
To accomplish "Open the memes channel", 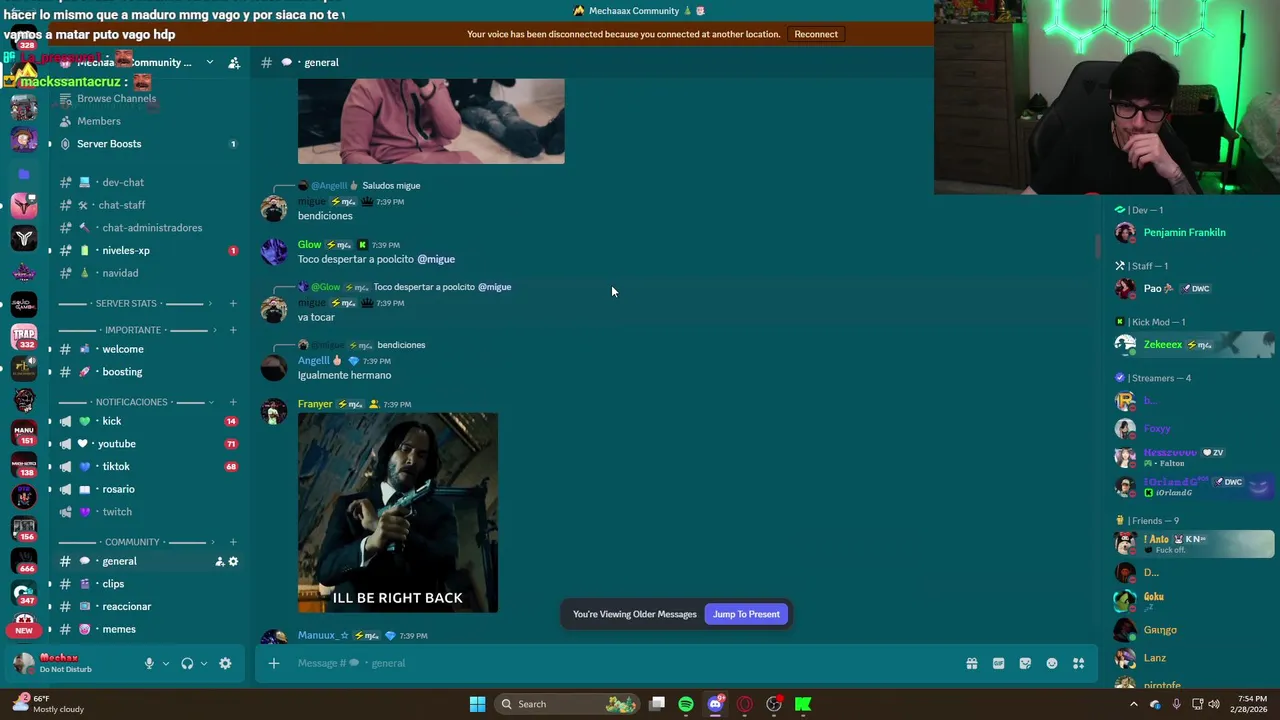I will pos(147,629).
